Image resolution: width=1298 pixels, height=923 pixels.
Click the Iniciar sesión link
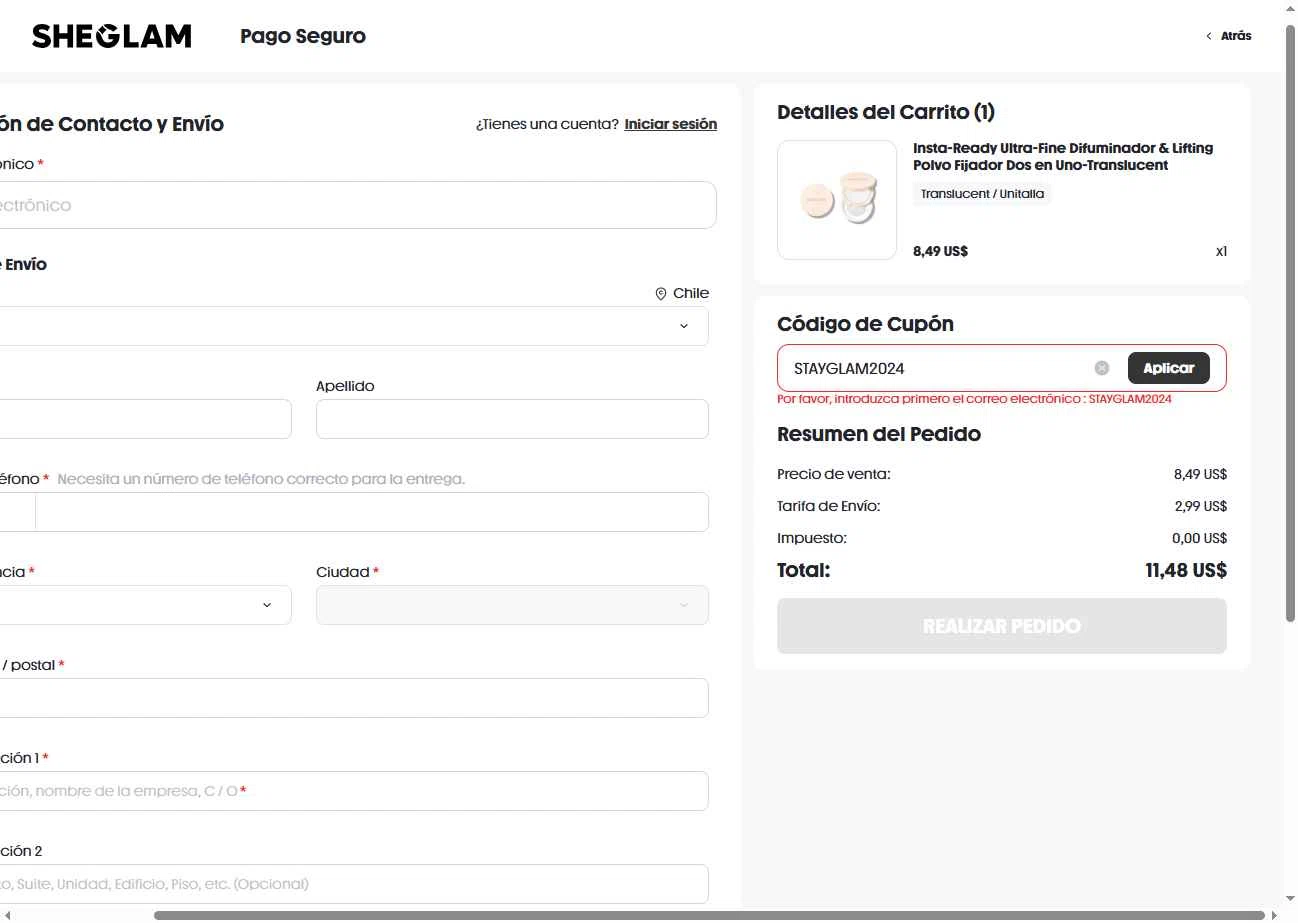(x=671, y=124)
